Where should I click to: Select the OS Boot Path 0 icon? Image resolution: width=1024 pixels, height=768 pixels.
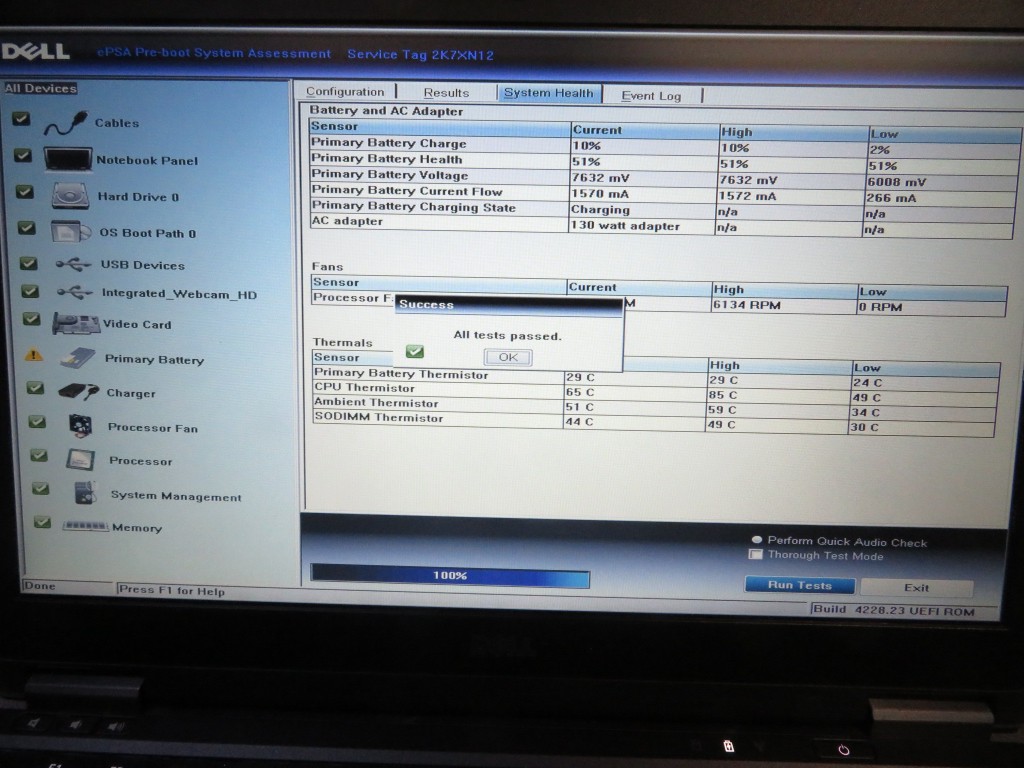71,232
